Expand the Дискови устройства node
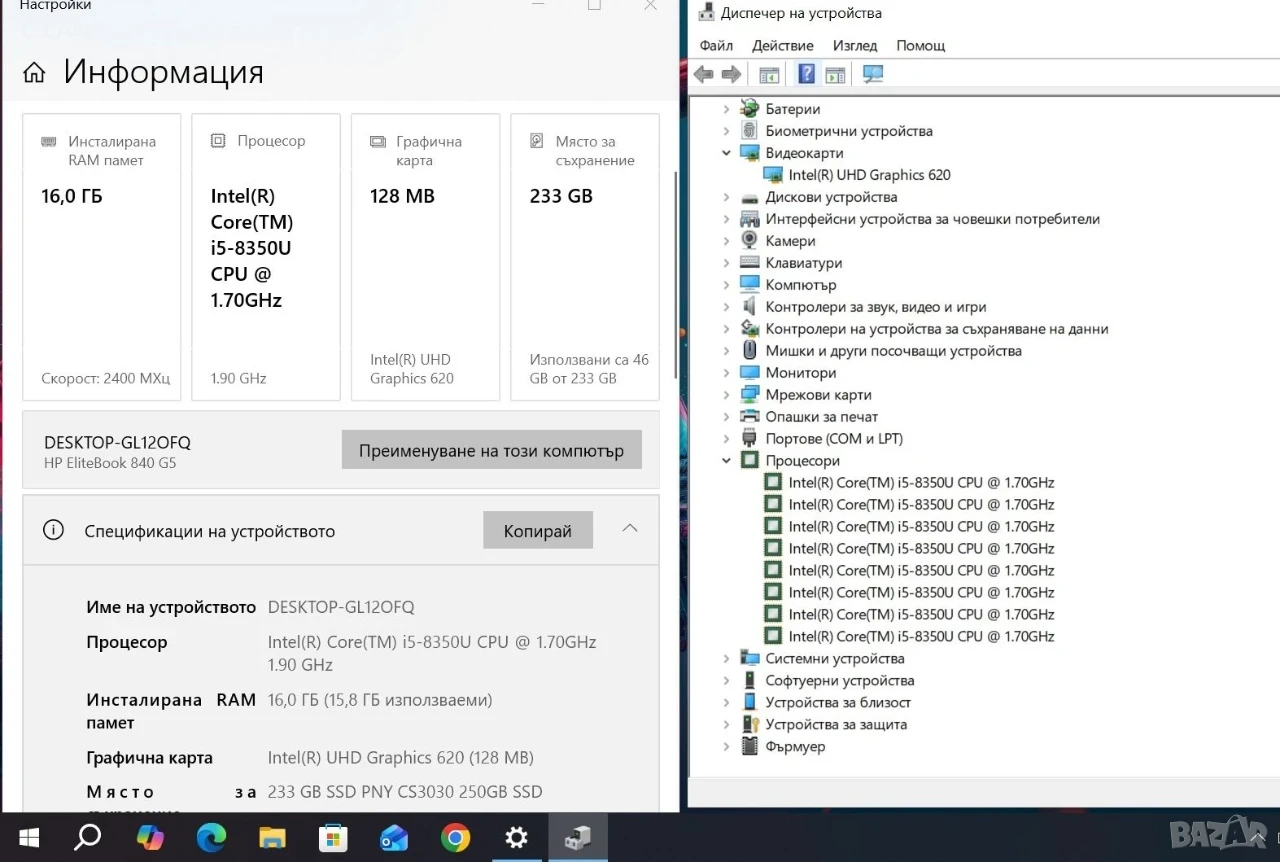The height and width of the screenshot is (862, 1280). [x=727, y=197]
